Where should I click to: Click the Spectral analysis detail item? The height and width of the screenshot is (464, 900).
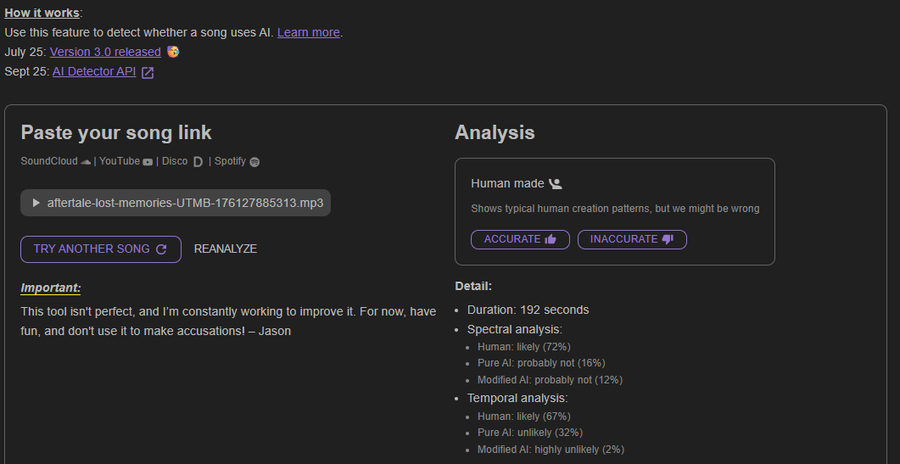514,329
